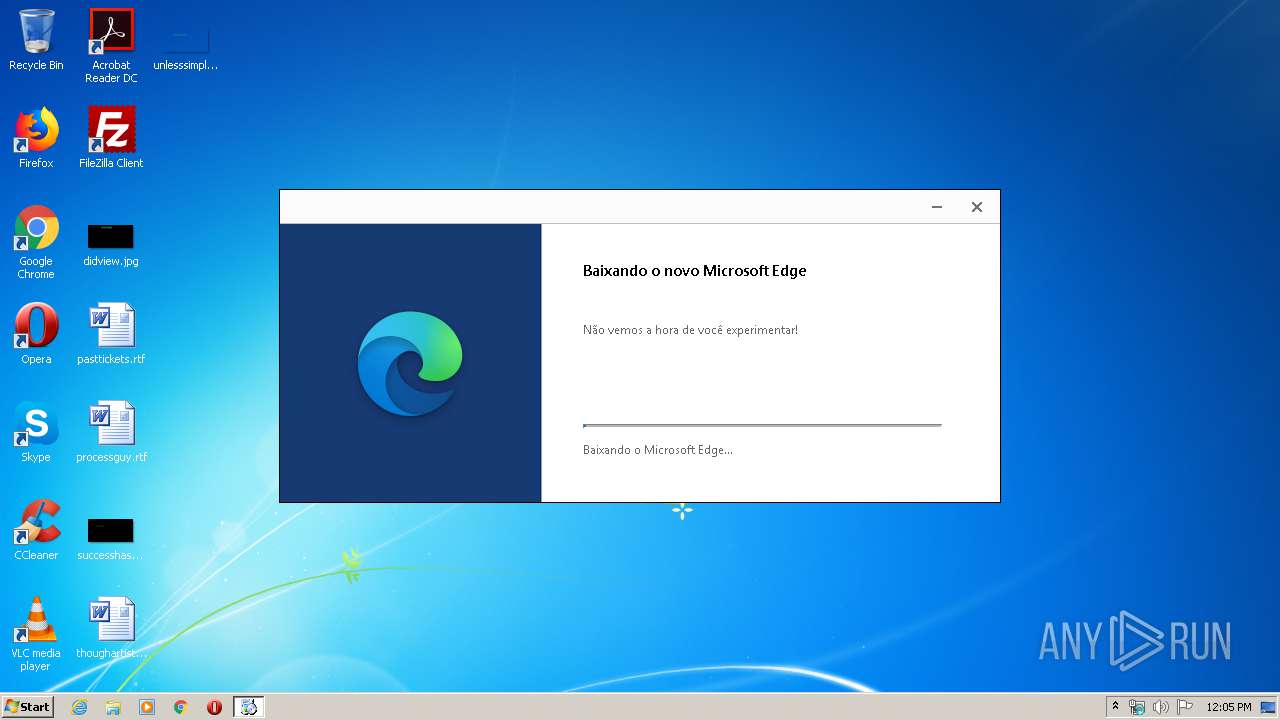The image size is (1280, 720).
Task: Open the Start menu
Action: point(28,707)
